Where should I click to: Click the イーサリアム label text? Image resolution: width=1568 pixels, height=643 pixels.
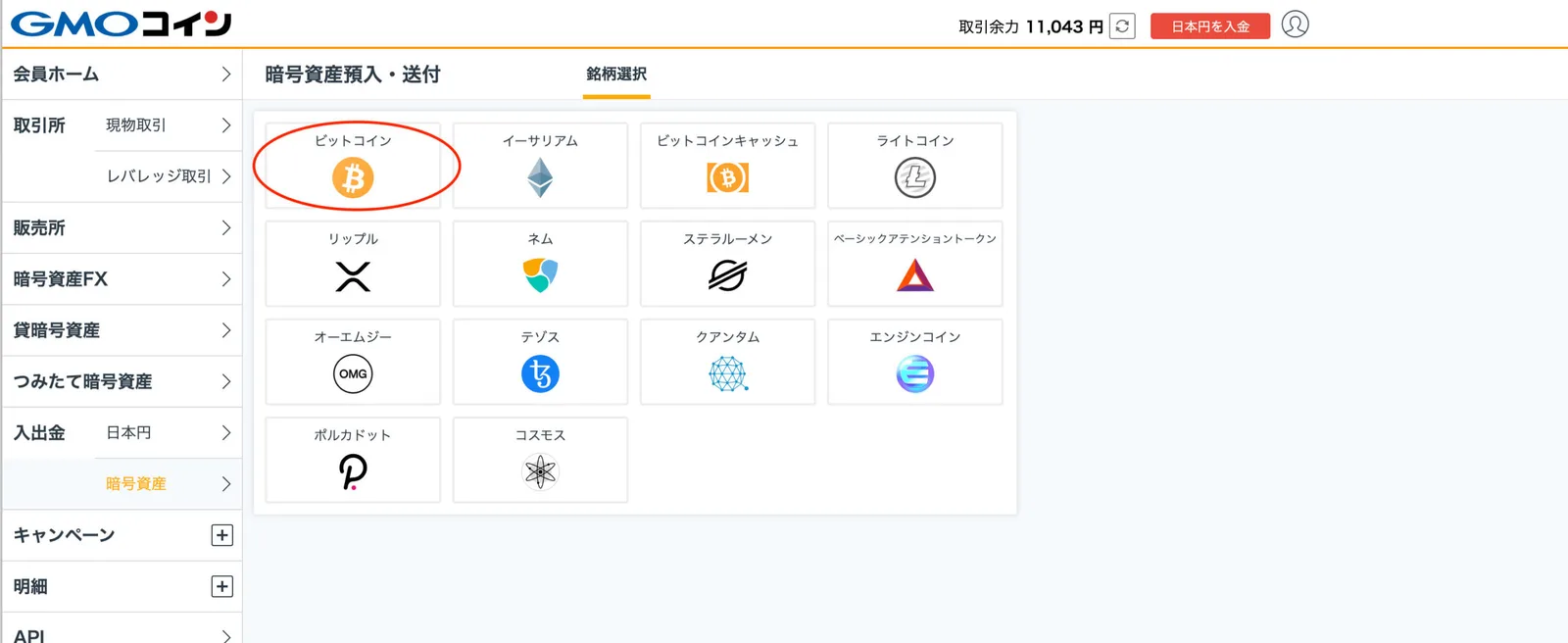click(x=540, y=141)
